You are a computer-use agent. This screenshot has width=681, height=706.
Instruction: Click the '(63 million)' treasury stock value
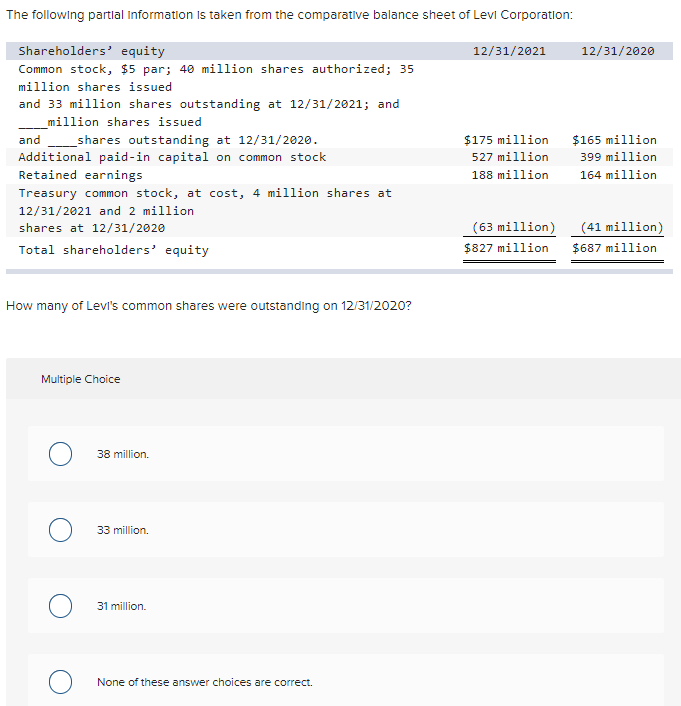tap(513, 227)
